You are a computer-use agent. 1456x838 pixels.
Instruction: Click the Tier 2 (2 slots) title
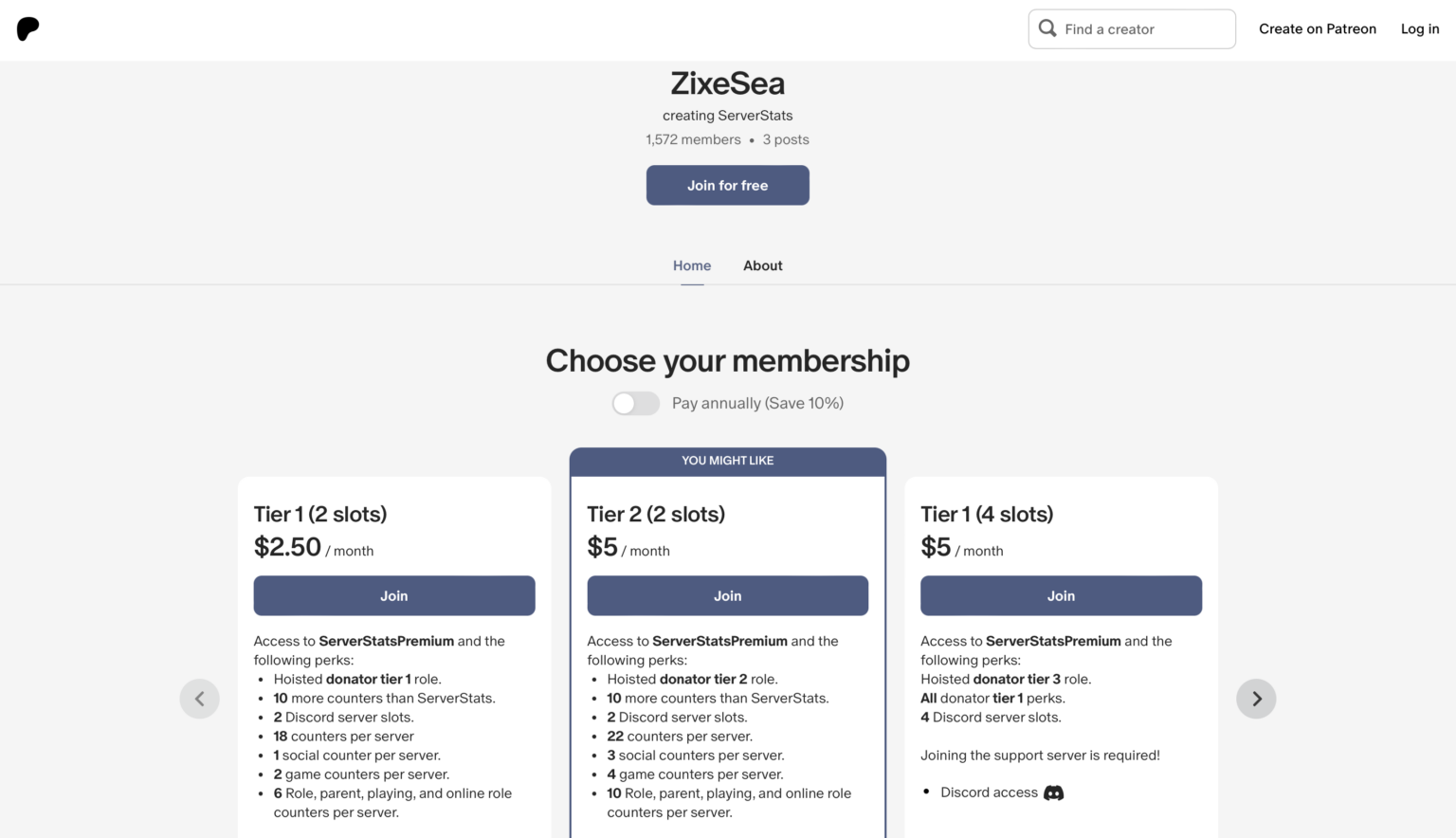[x=656, y=514]
